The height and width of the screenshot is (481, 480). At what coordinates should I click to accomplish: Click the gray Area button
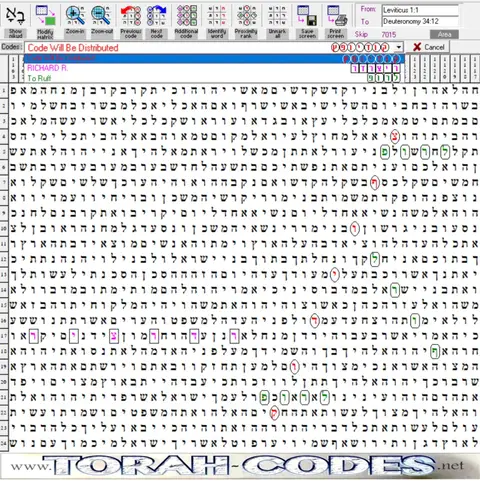[x=444, y=34]
